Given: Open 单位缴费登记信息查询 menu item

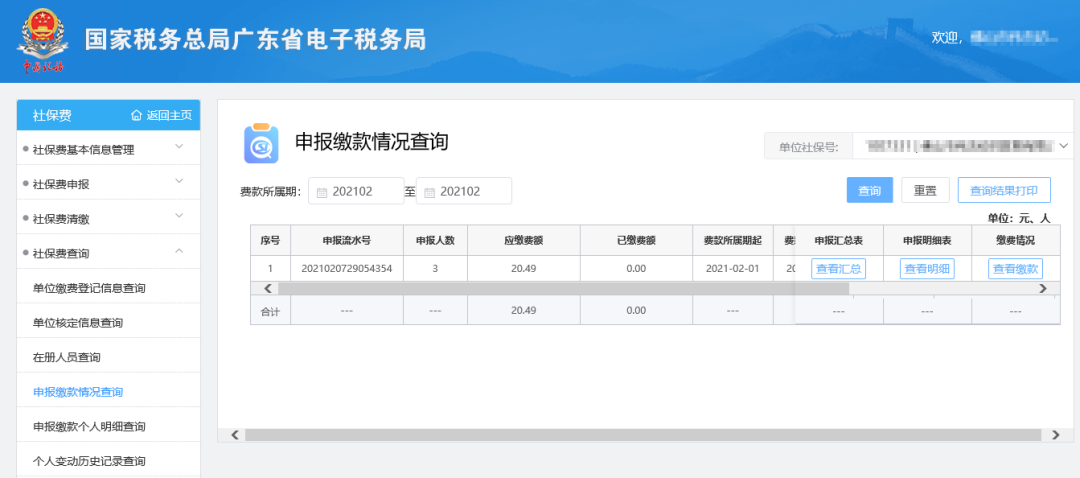Looking at the screenshot, I should click(x=90, y=289).
